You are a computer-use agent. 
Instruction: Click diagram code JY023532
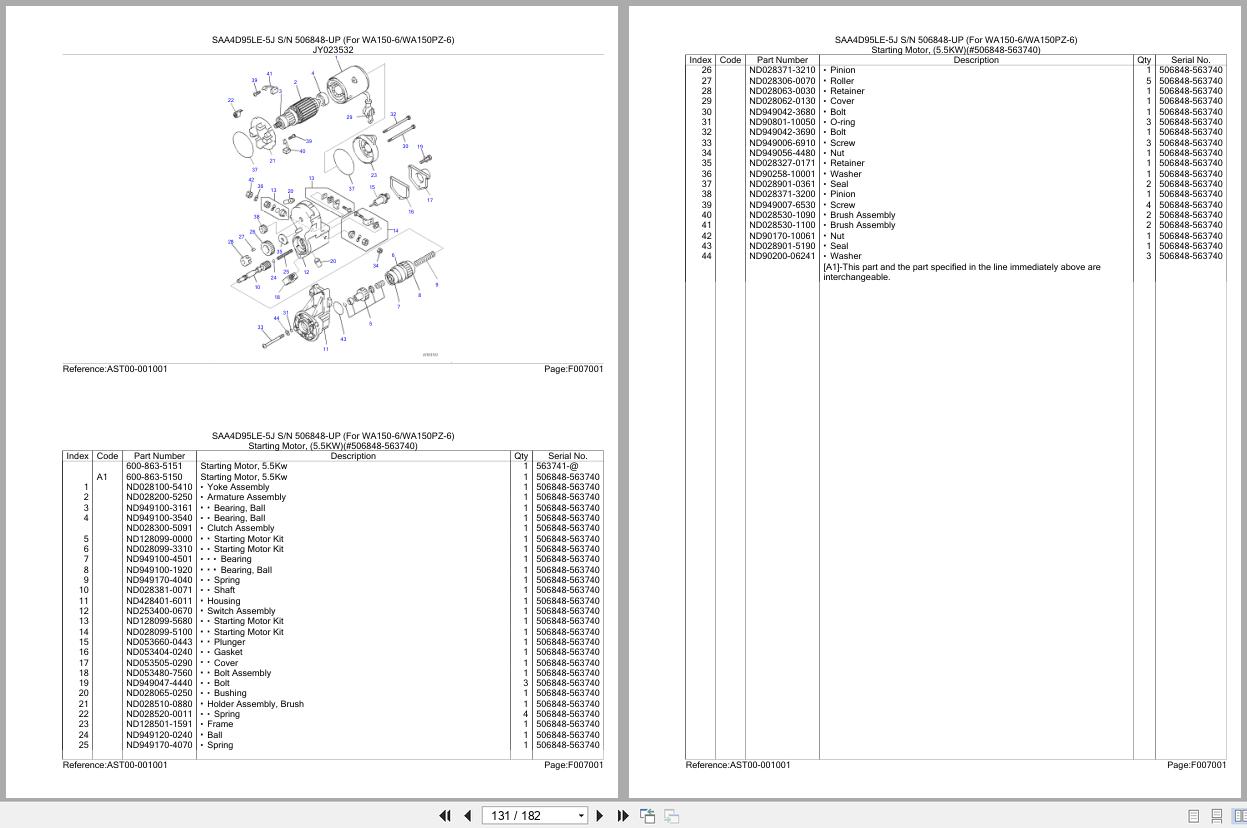(x=333, y=49)
